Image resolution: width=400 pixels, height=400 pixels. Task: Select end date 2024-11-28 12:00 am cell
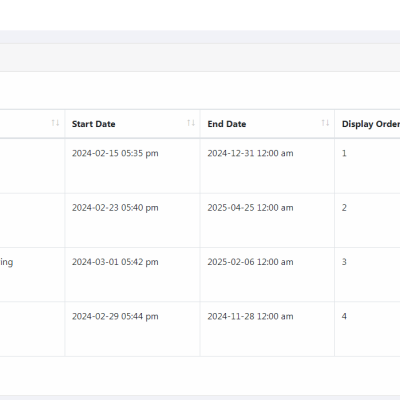pos(250,316)
